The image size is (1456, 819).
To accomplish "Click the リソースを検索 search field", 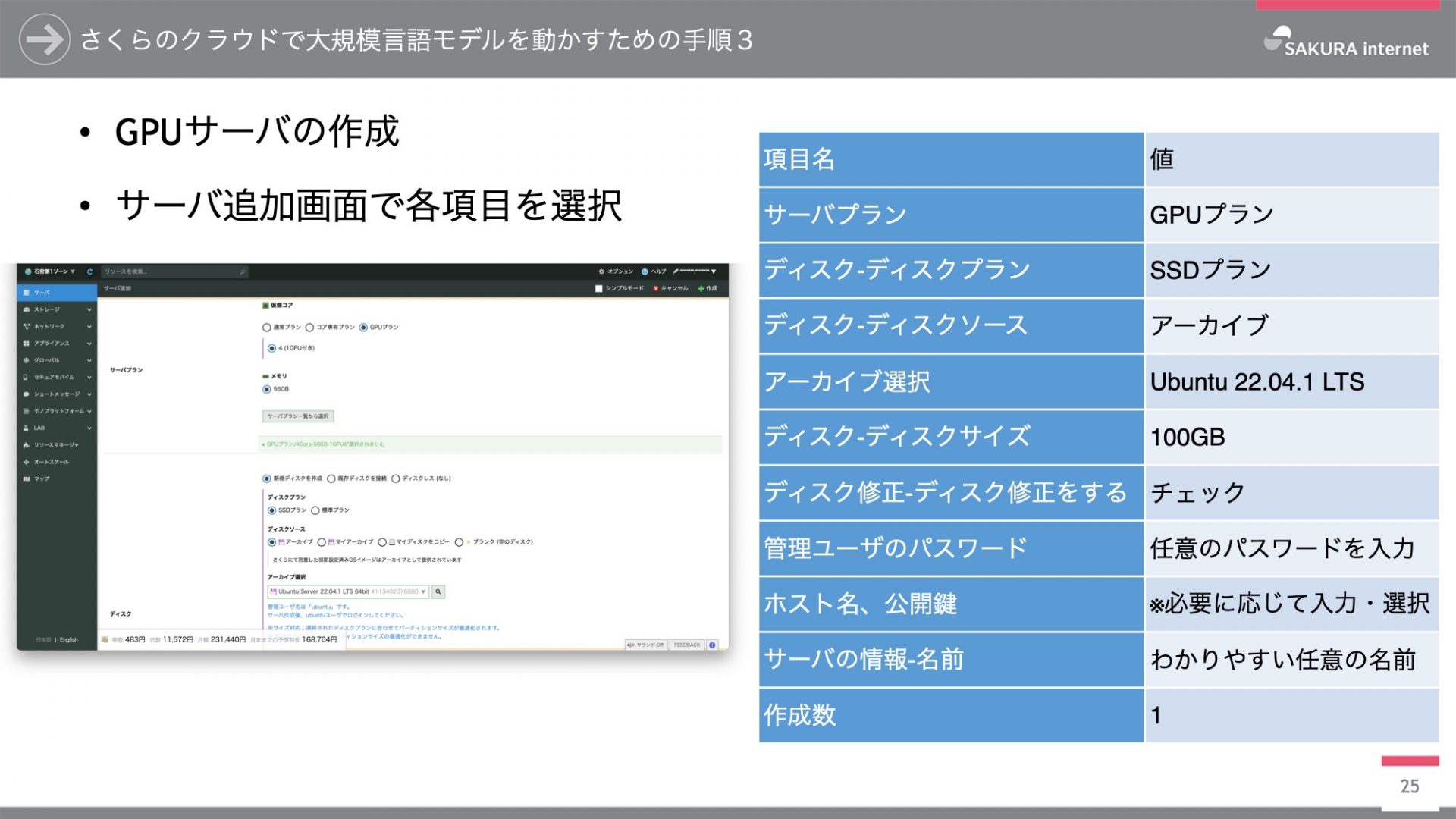I will (174, 271).
